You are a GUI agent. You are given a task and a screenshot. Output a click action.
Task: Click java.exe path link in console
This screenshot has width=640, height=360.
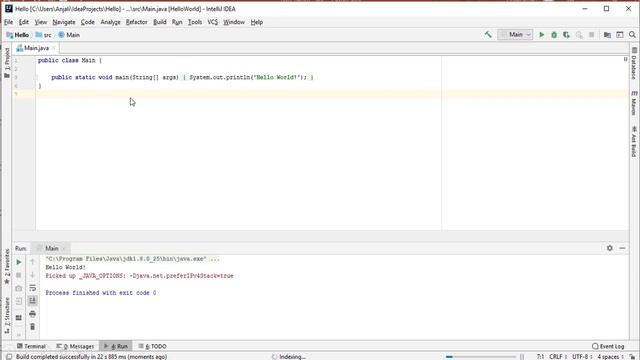pyautogui.click(x=126, y=259)
